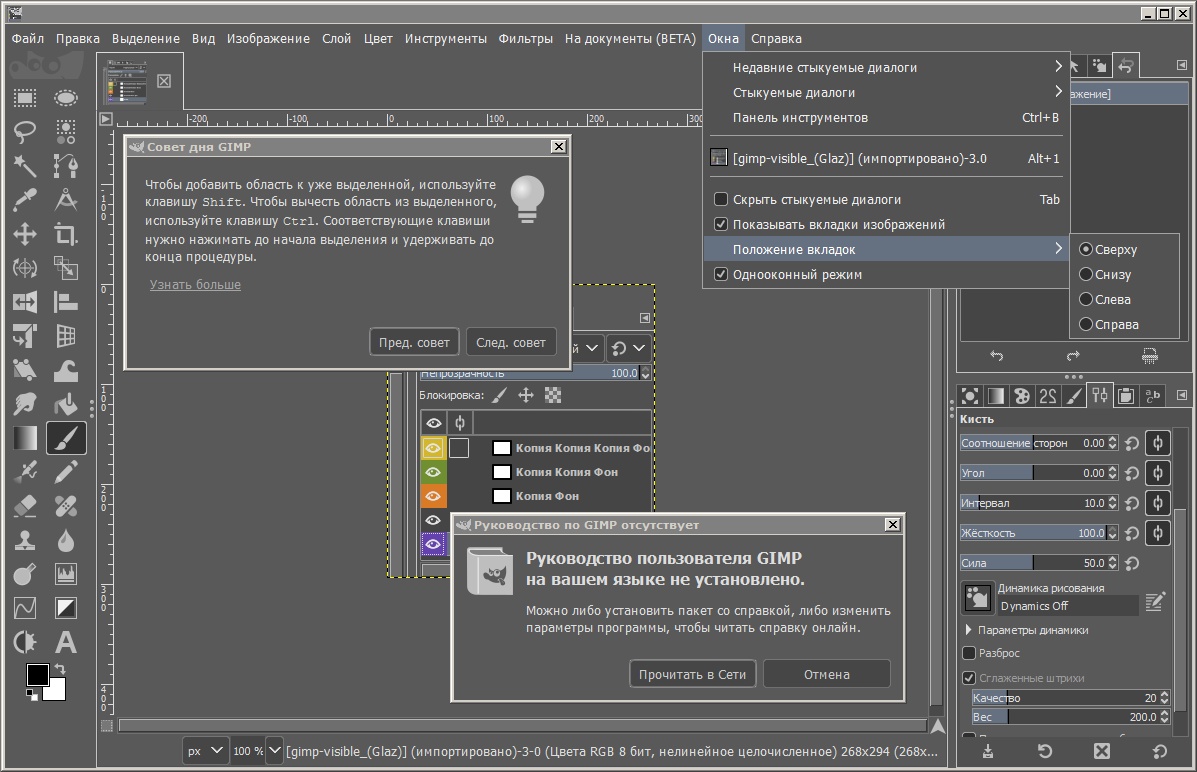This screenshot has height=772, width=1197.
Task: Click the black foreground color swatch
Action: tap(37, 675)
